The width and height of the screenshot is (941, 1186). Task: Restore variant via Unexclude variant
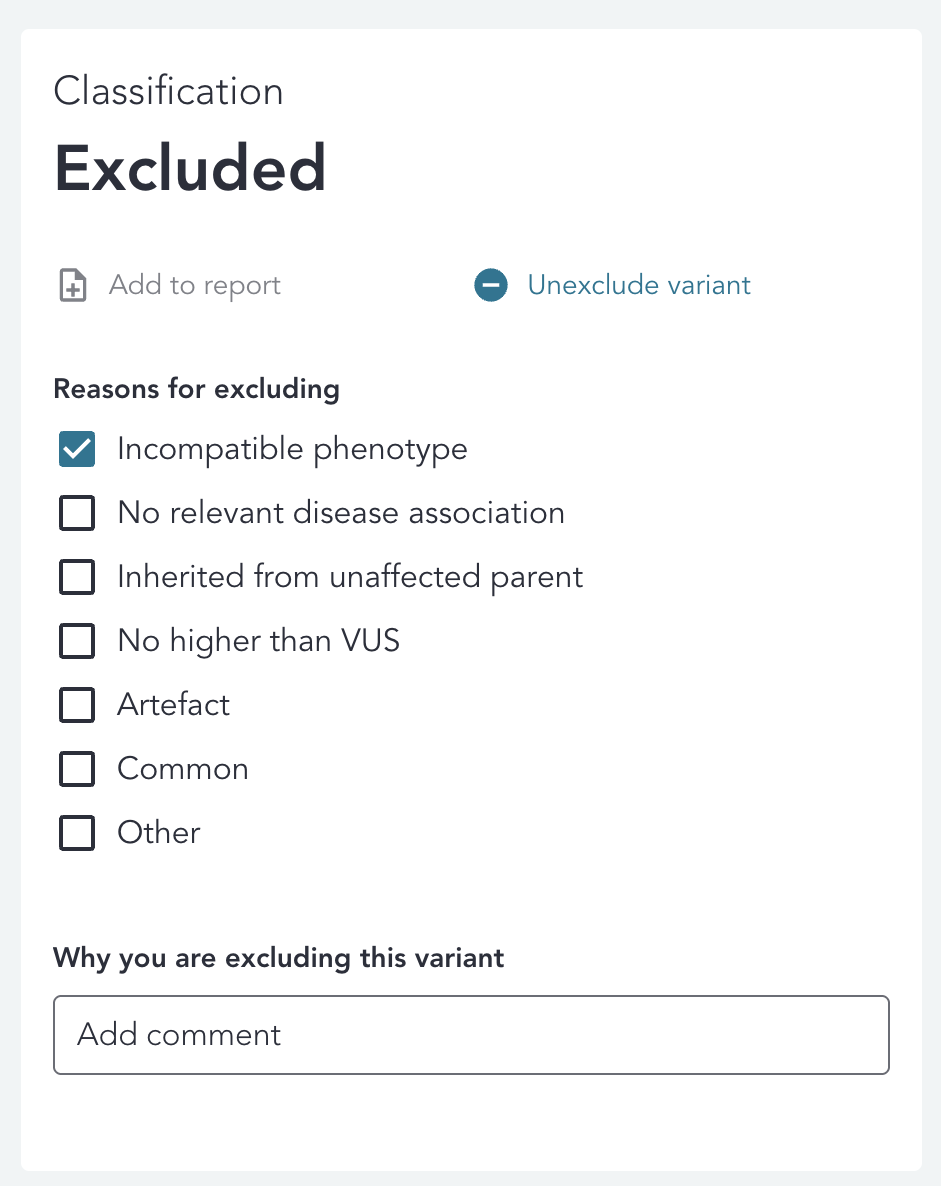(639, 285)
